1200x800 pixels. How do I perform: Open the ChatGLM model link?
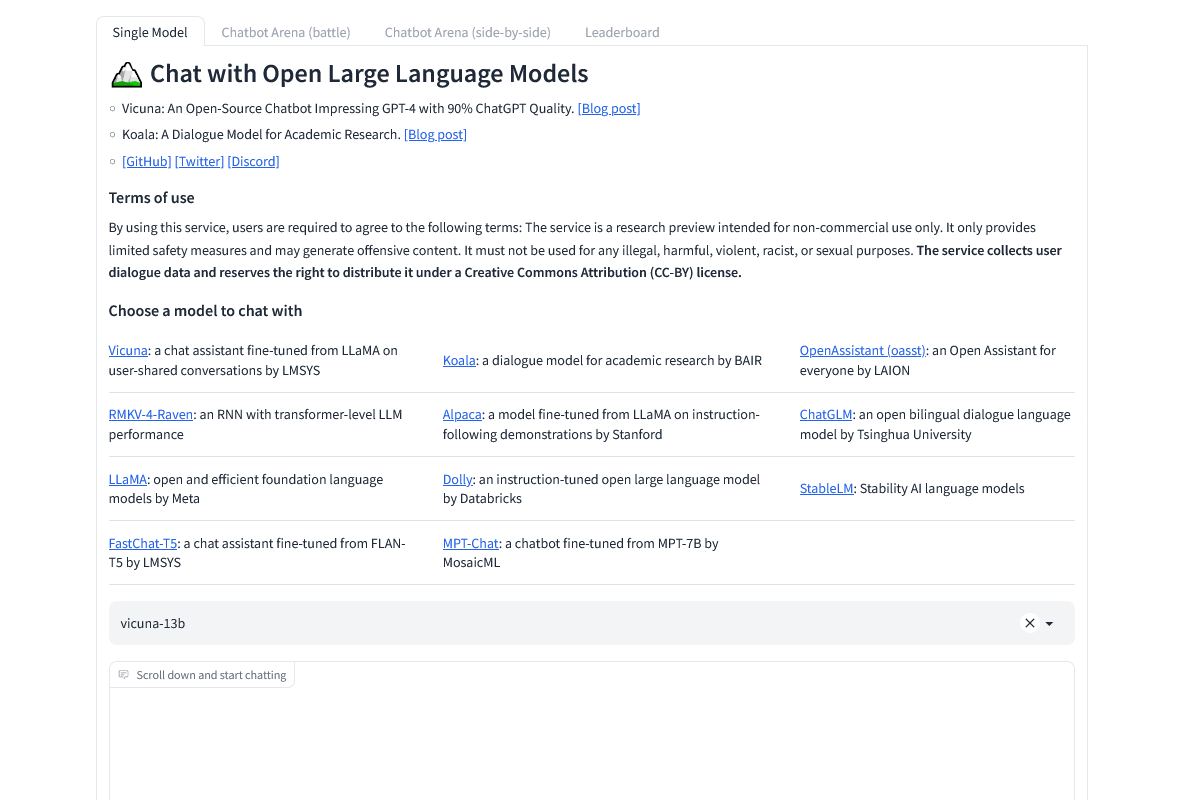point(825,414)
